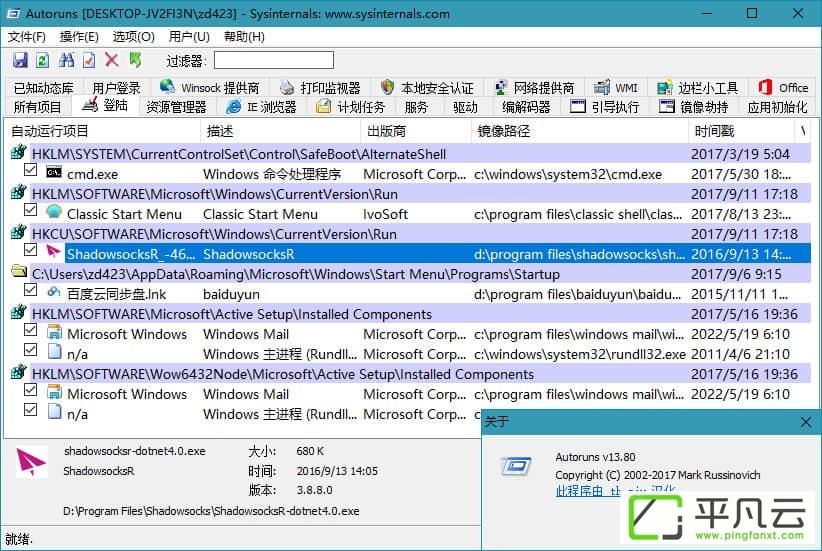The image size is (822, 551).
Task: Sort by the 时间戳 column header
Action: tap(740, 131)
